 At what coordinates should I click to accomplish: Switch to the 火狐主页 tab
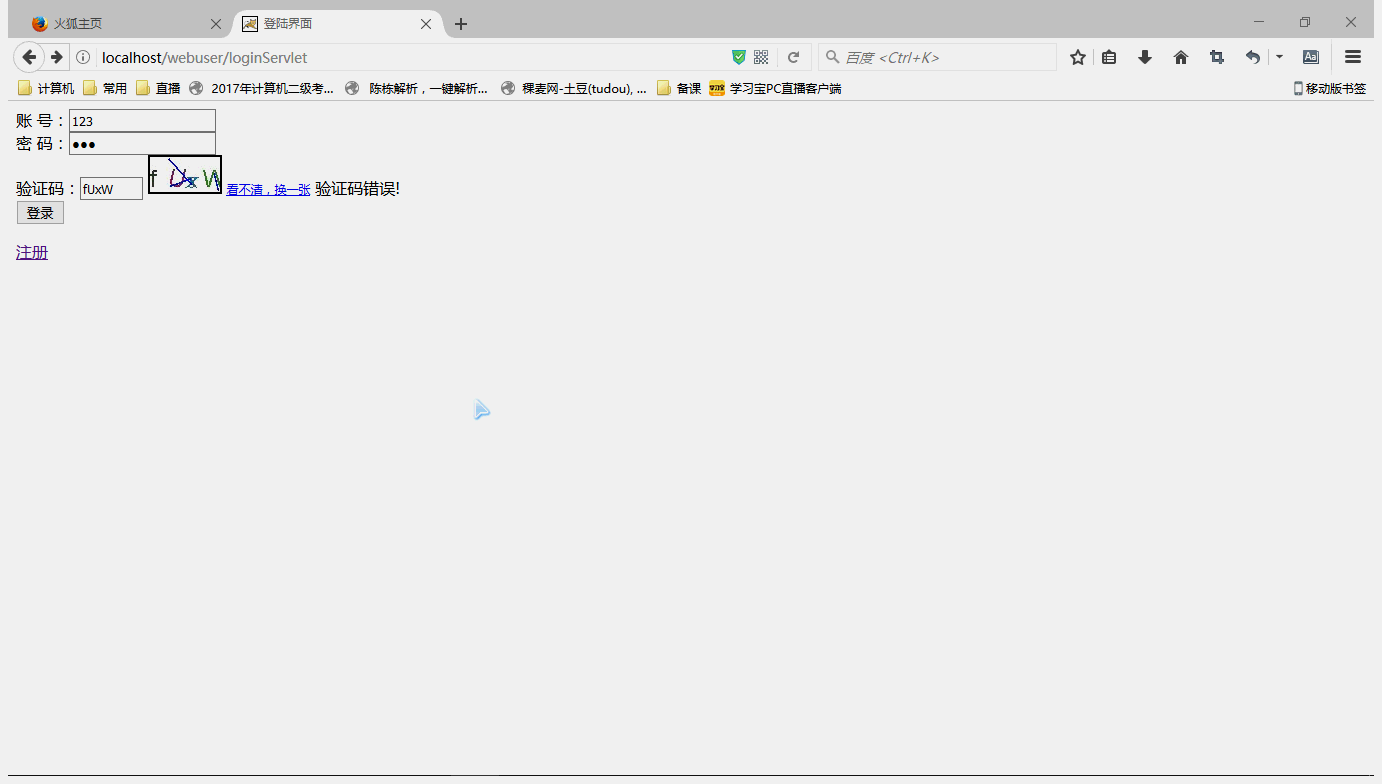click(126, 24)
